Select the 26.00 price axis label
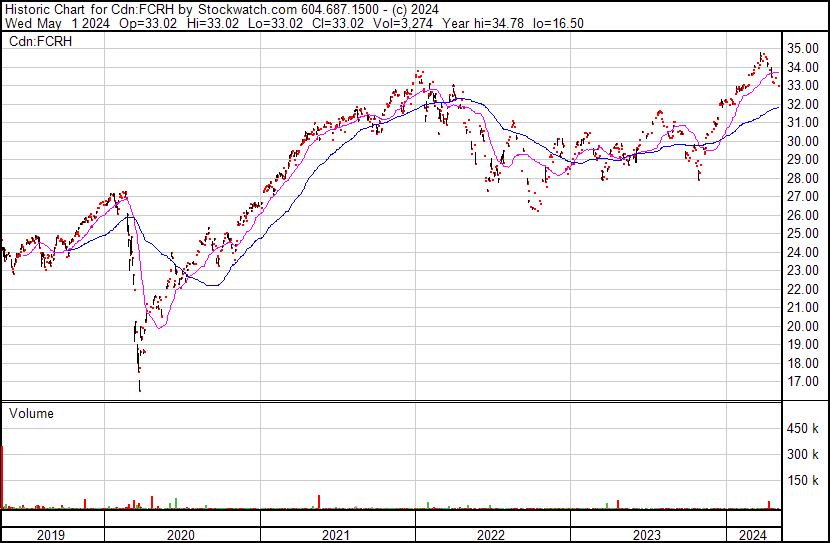The image size is (830, 543). coord(803,215)
